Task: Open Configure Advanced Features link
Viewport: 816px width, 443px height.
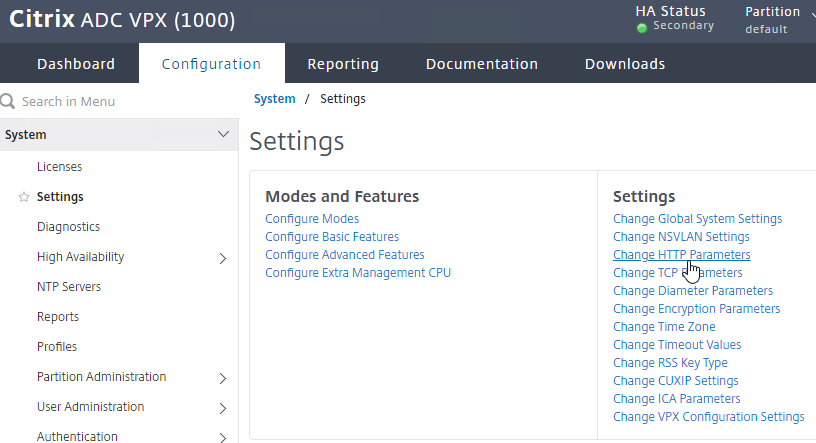Action: 345,255
